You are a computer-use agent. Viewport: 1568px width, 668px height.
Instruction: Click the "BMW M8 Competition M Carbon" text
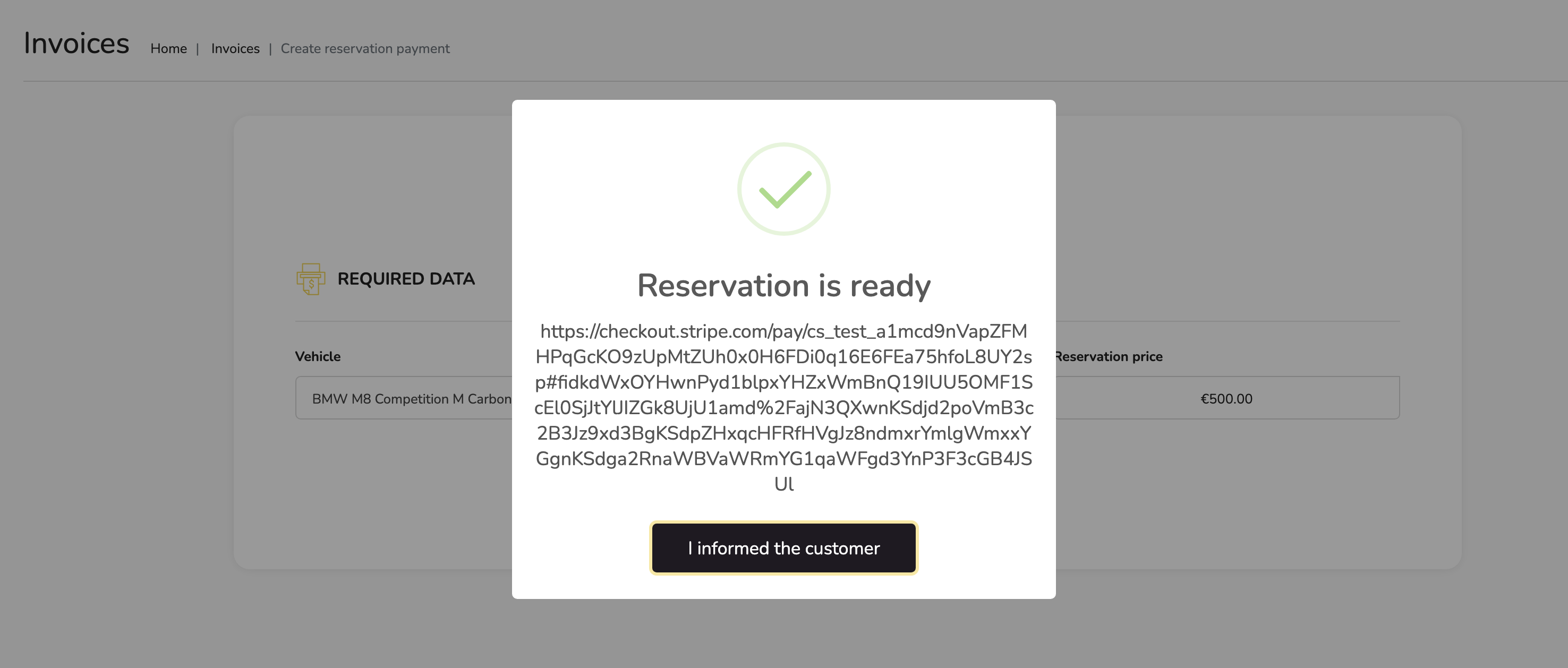412,399
